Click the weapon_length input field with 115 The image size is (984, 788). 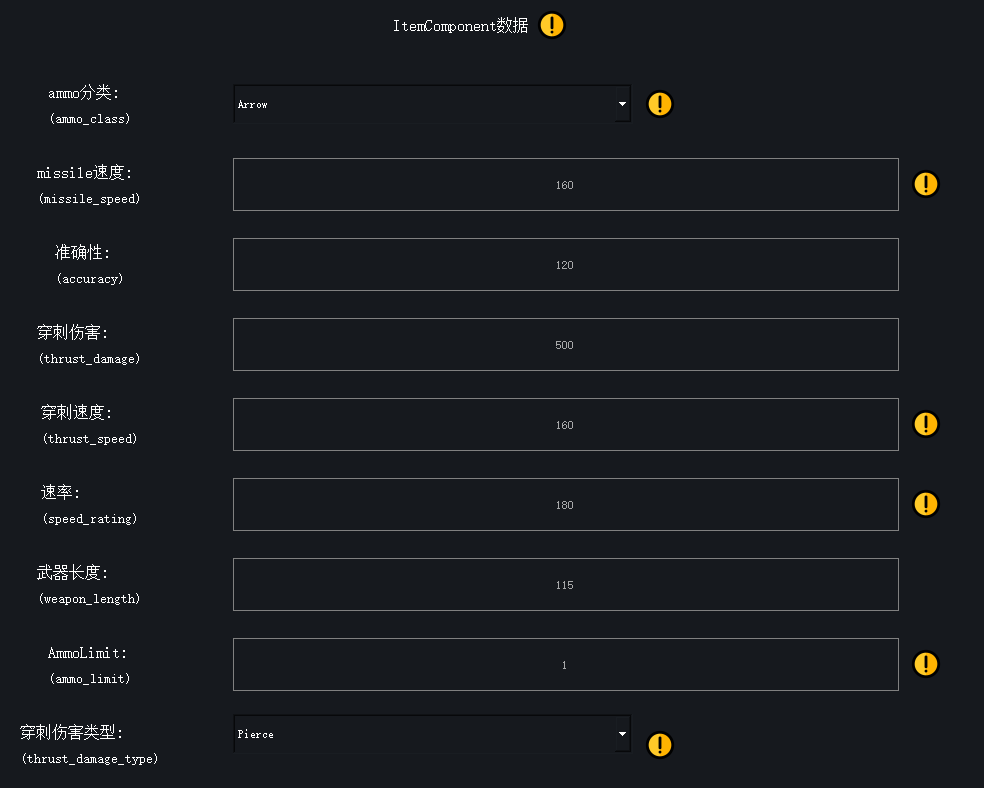point(565,584)
